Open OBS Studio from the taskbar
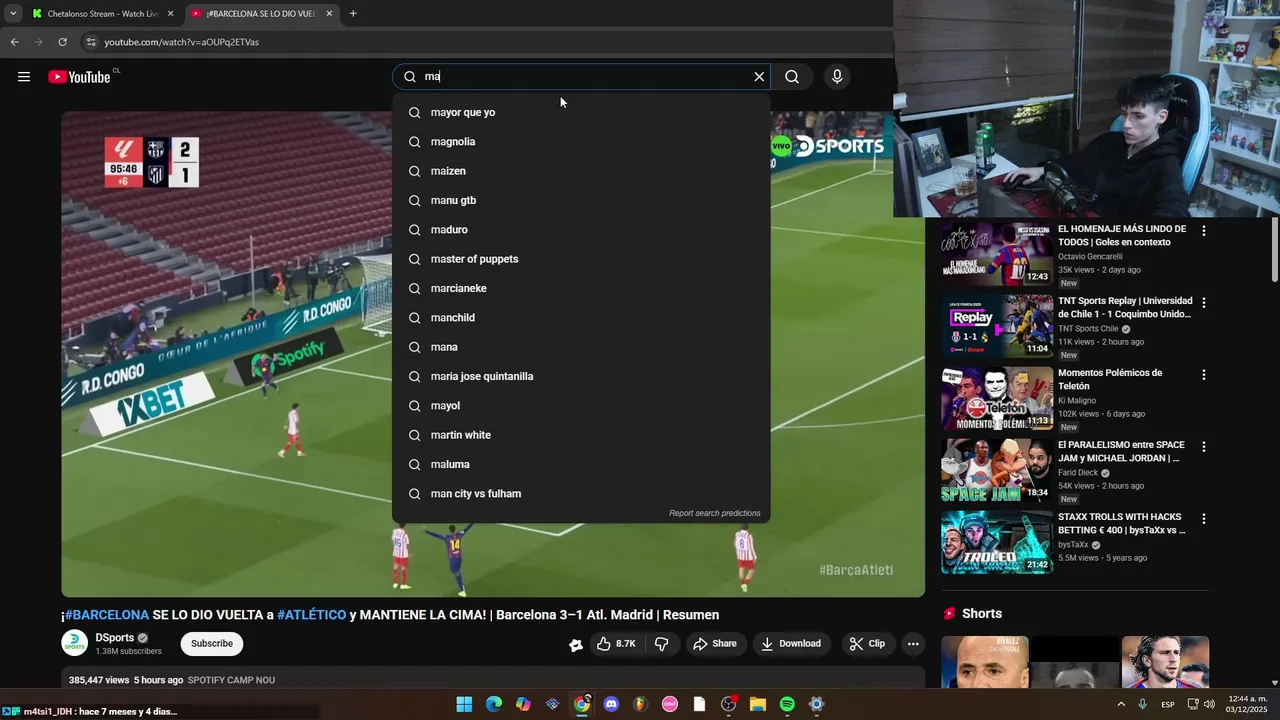The height and width of the screenshot is (720, 1280). 728,704
